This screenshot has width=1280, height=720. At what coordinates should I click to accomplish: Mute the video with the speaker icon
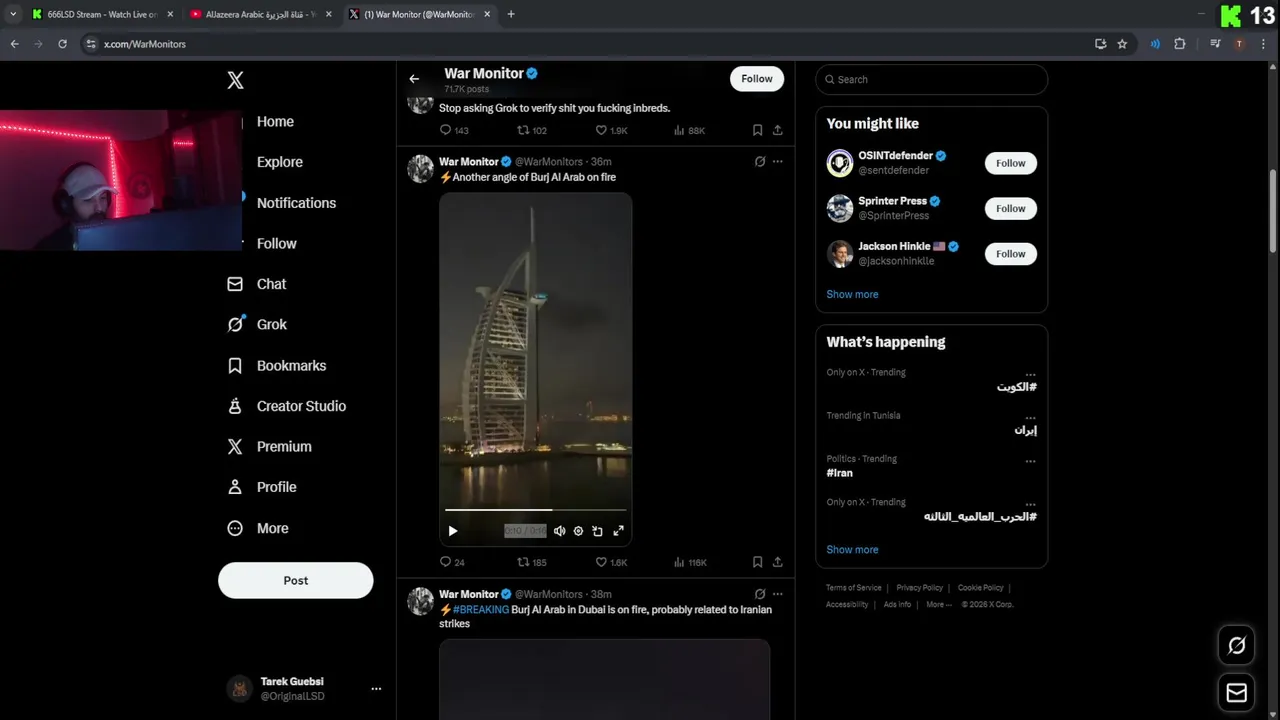pyautogui.click(x=559, y=531)
